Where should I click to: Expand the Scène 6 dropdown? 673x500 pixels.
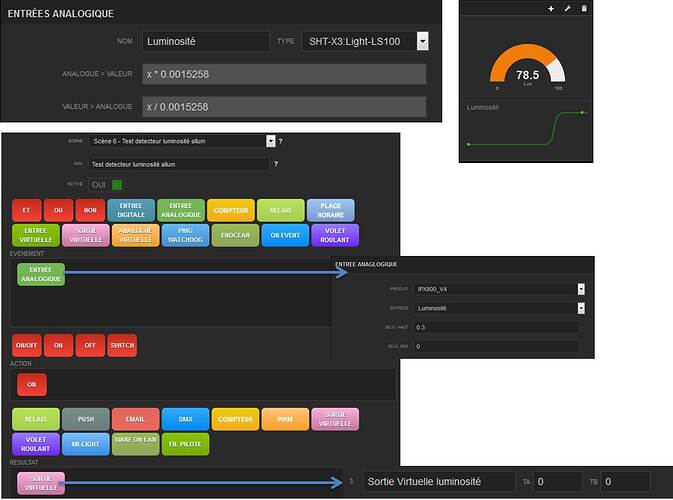pyautogui.click(x=181, y=142)
